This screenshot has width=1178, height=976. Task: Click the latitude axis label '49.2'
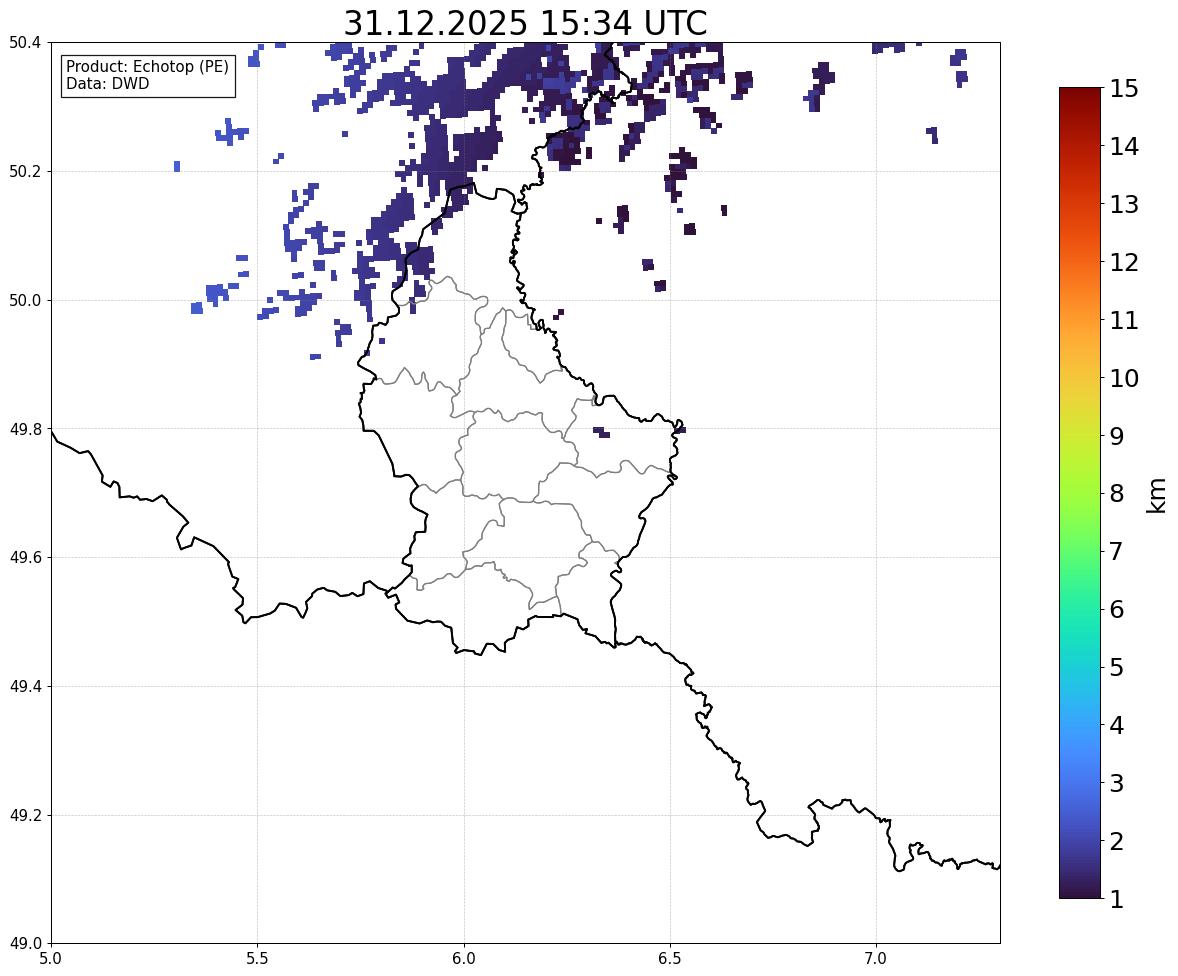25,815
